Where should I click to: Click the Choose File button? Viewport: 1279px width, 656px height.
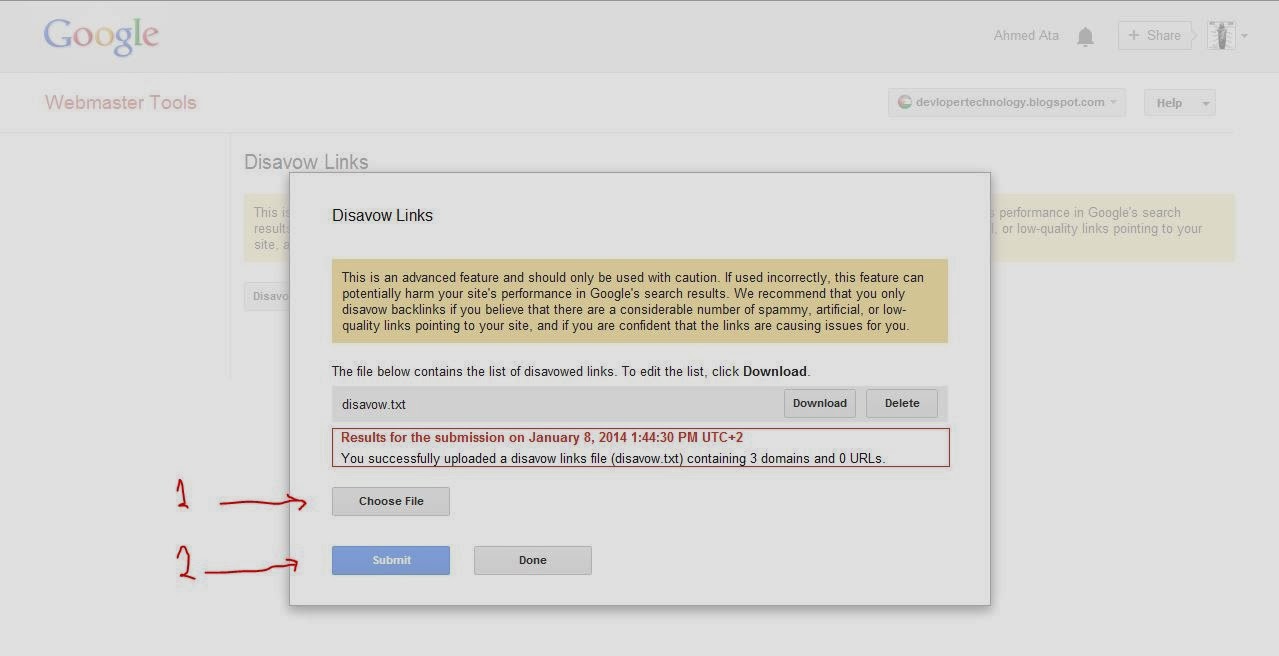[x=391, y=501]
